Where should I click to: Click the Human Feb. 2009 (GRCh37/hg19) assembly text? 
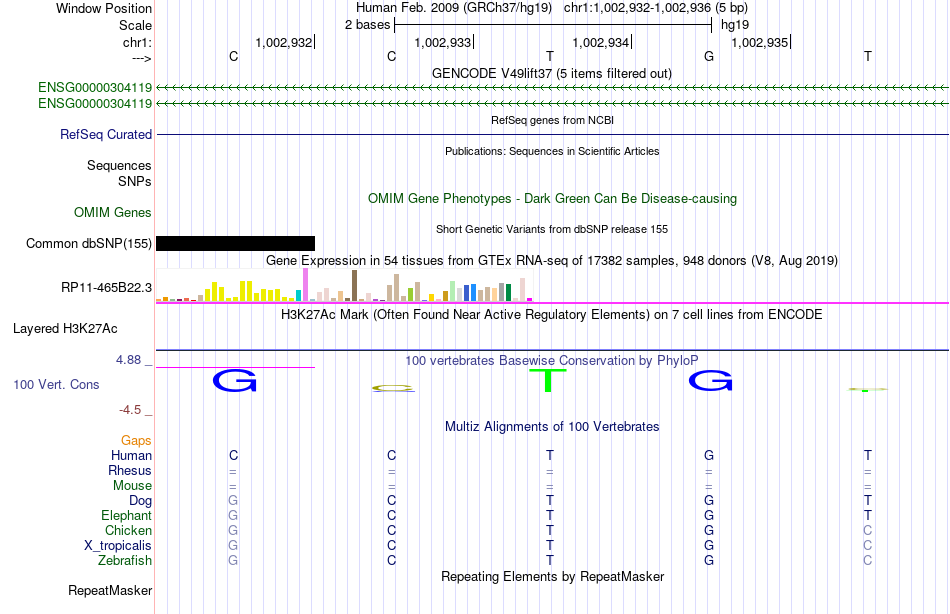pyautogui.click(x=454, y=8)
